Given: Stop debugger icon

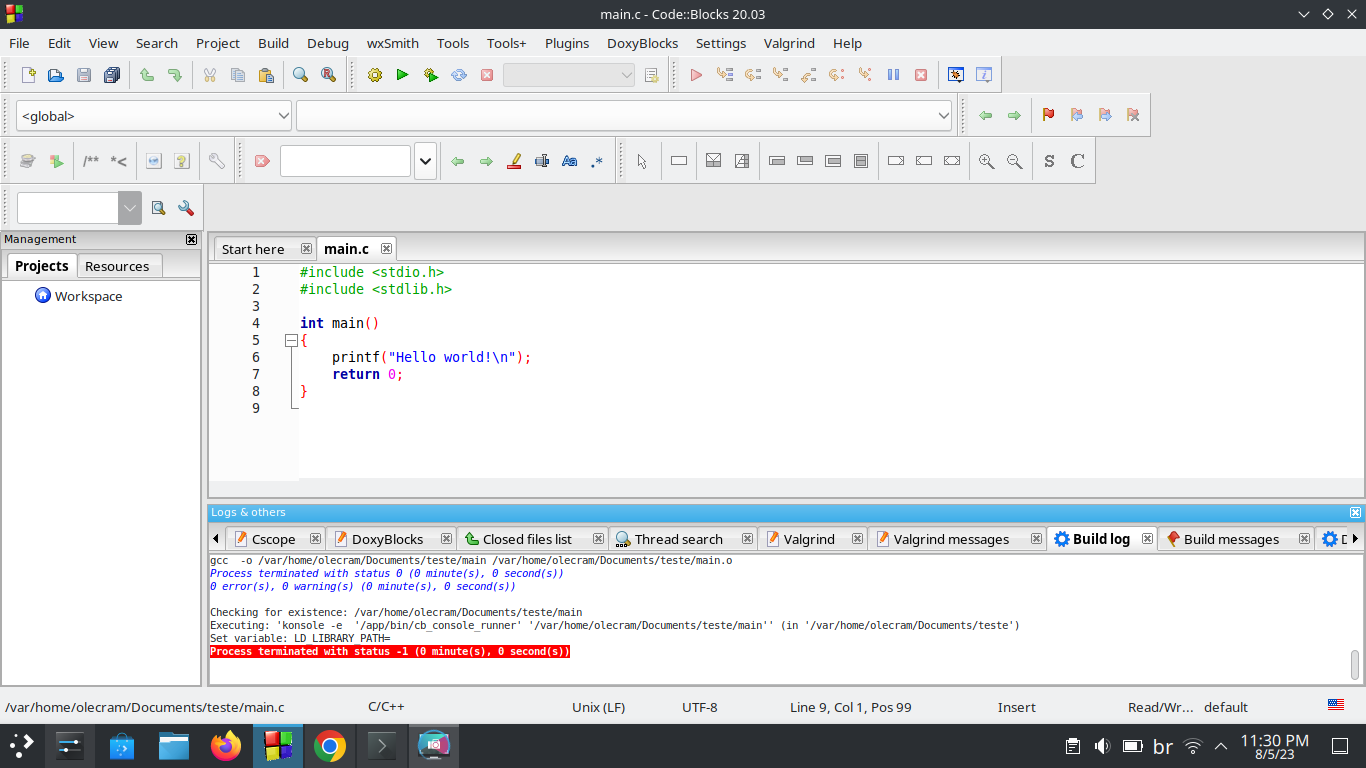Looking at the screenshot, I should (921, 75).
